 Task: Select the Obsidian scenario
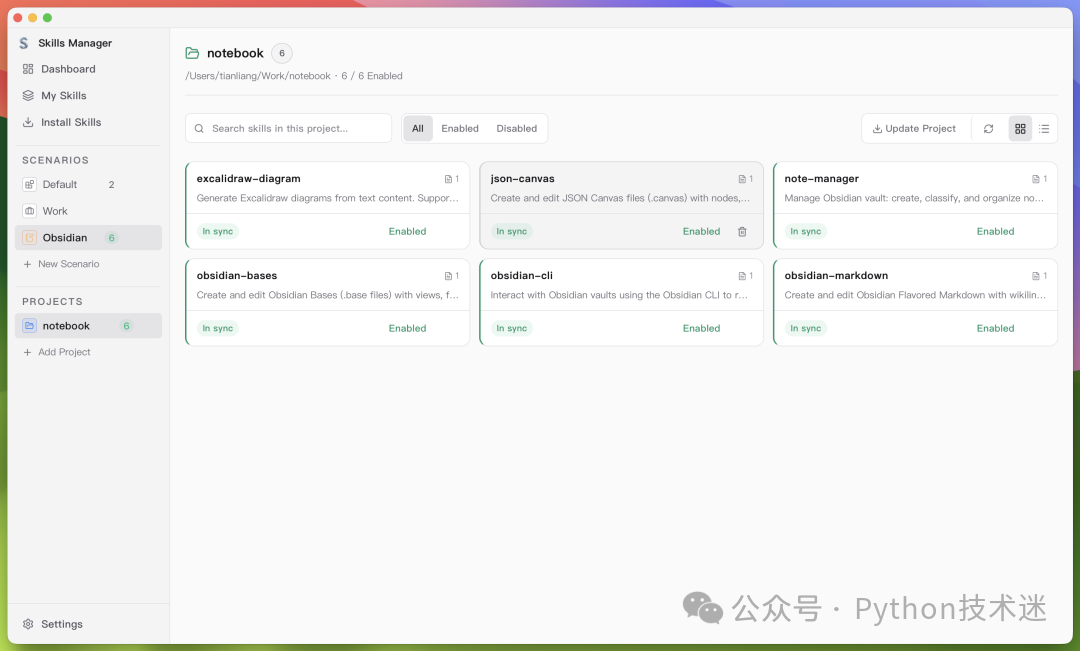[88, 238]
